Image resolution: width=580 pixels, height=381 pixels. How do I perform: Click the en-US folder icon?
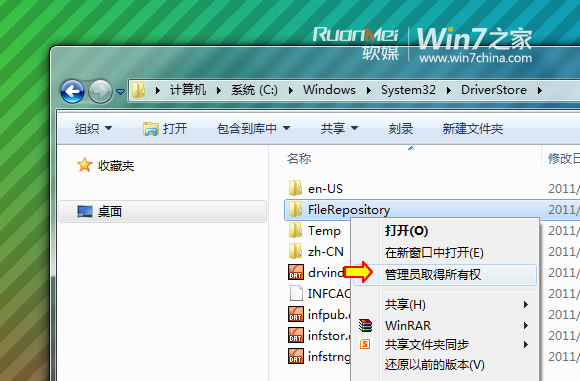[295, 188]
